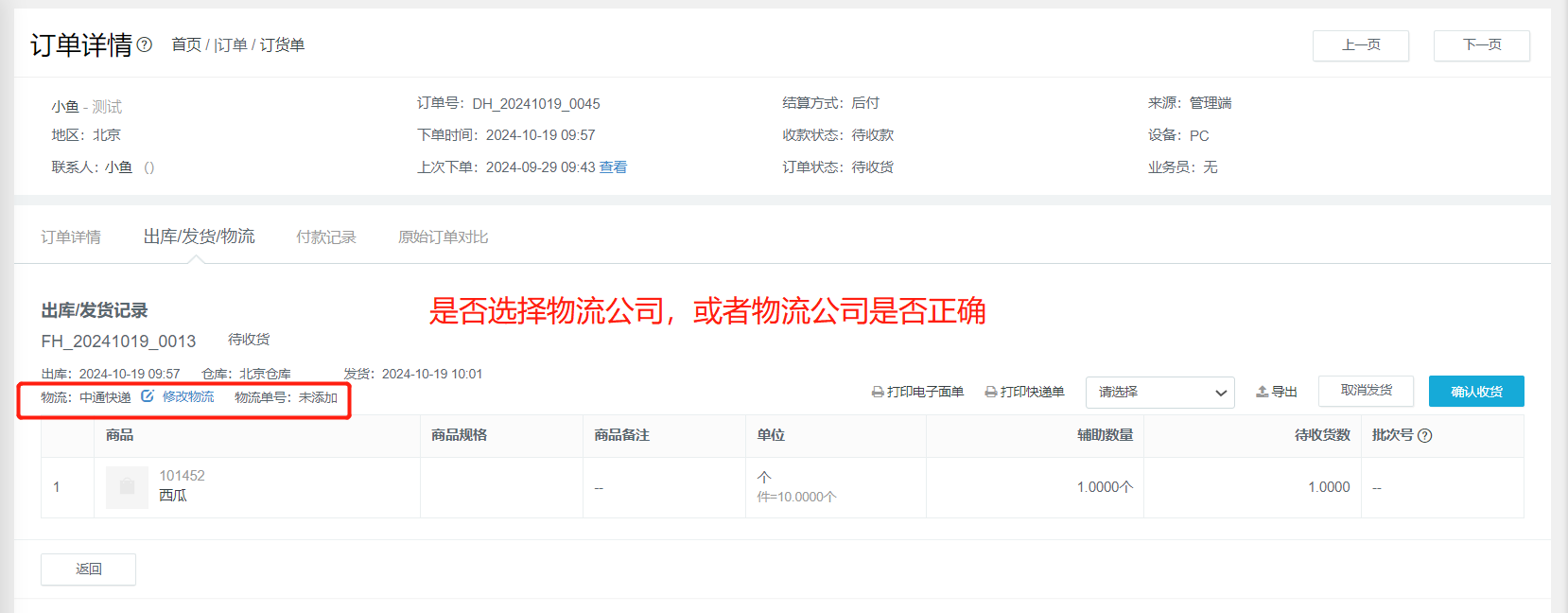This screenshot has height=613, width=1568.
Task: Click the 取消发货 button
Action: [1366, 391]
